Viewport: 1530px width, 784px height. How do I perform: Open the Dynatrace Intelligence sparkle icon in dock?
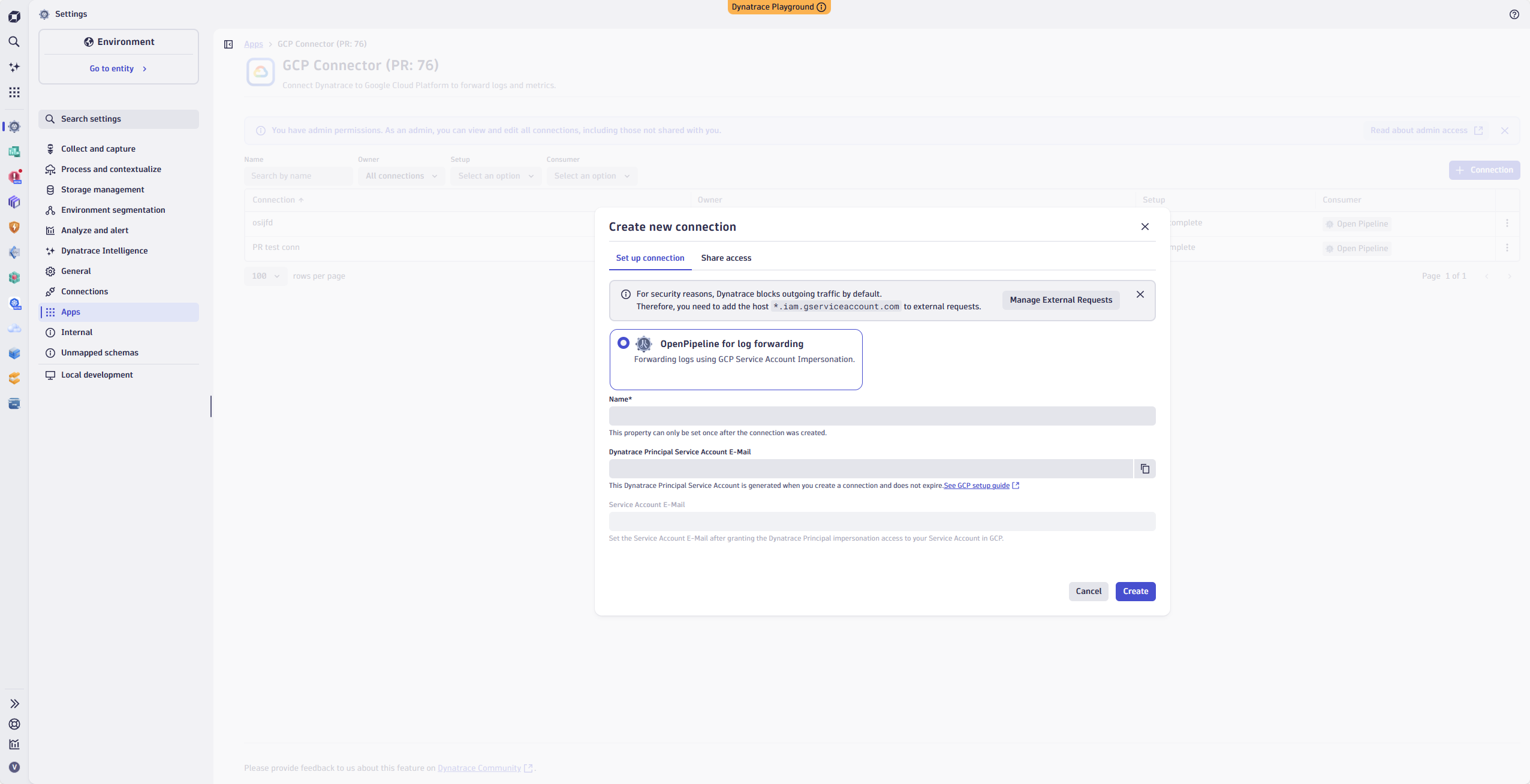click(14, 67)
